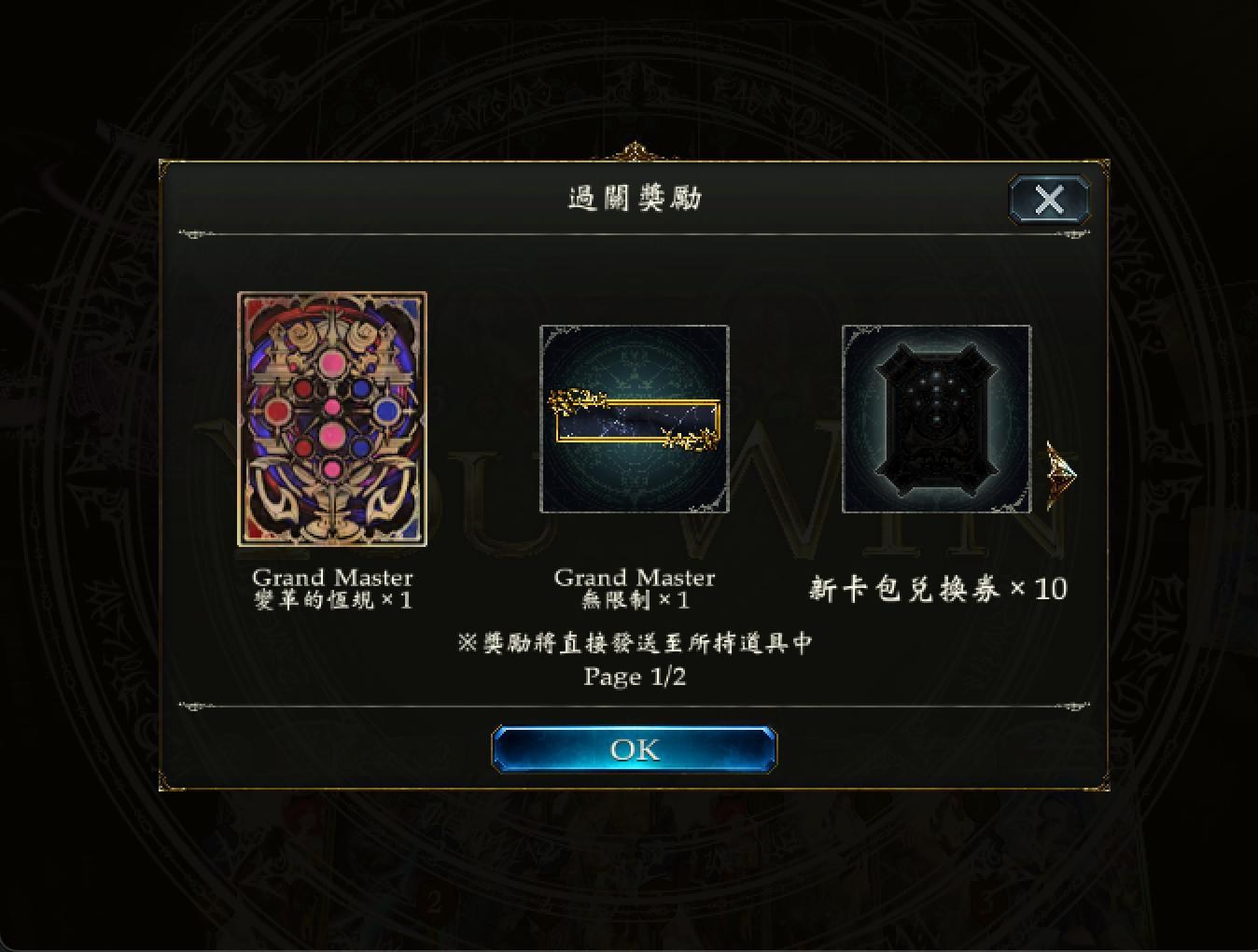Click the Page 1/2 indicator
The image size is (1258, 952).
pyautogui.click(x=635, y=677)
